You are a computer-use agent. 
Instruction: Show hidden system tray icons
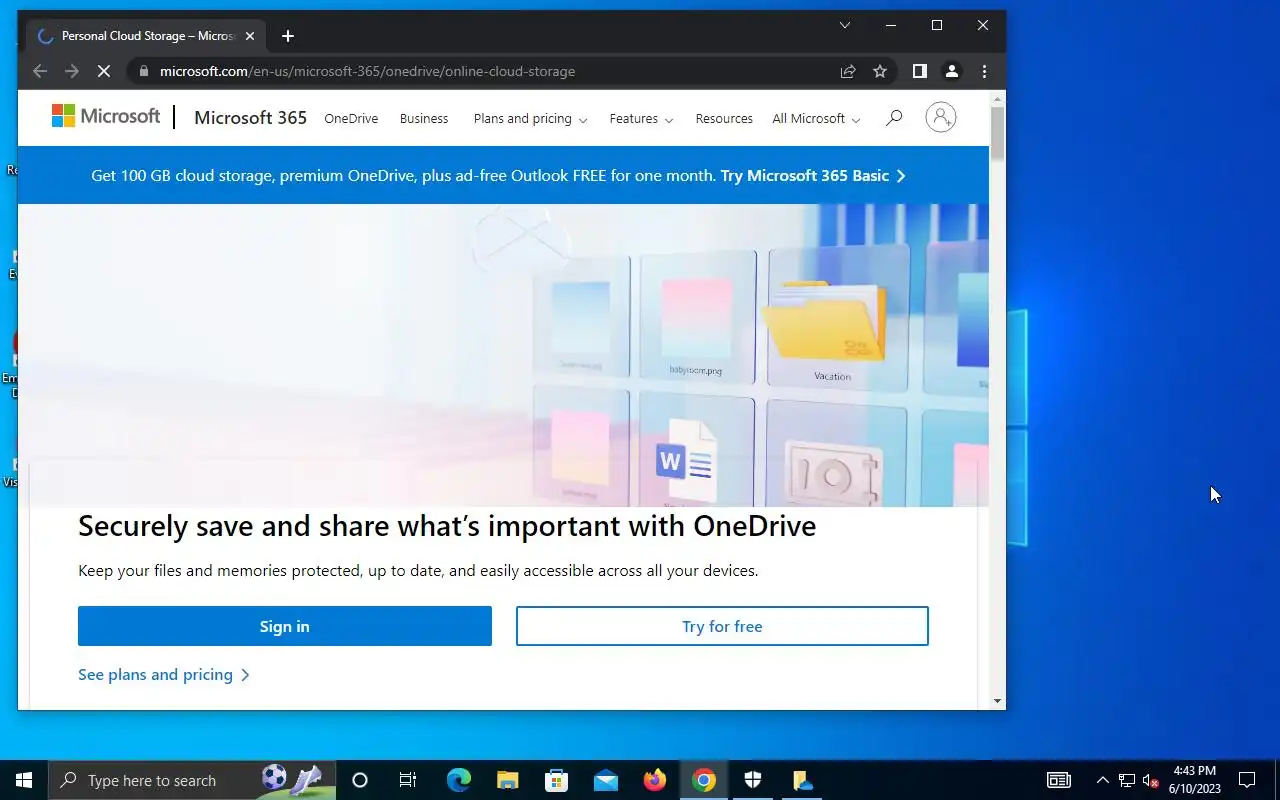[x=1103, y=780]
